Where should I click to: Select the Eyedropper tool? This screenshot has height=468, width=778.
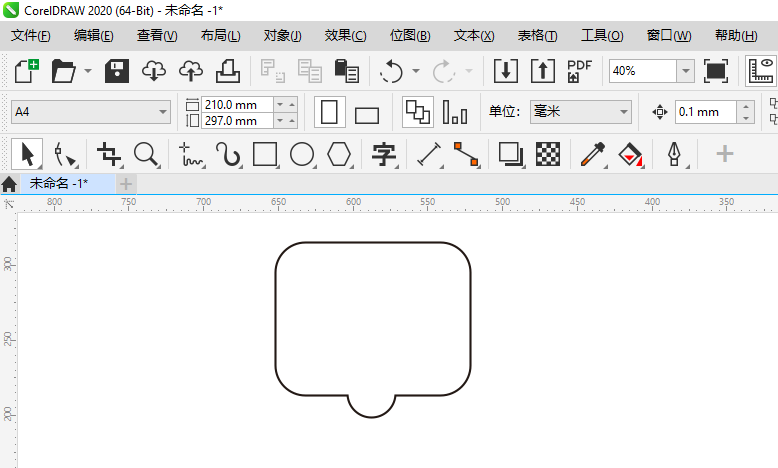(592, 154)
